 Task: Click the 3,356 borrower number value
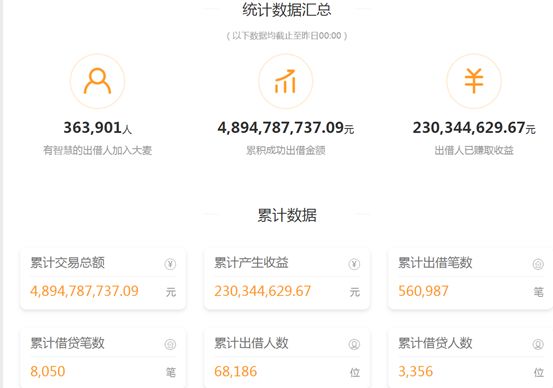pos(415,371)
